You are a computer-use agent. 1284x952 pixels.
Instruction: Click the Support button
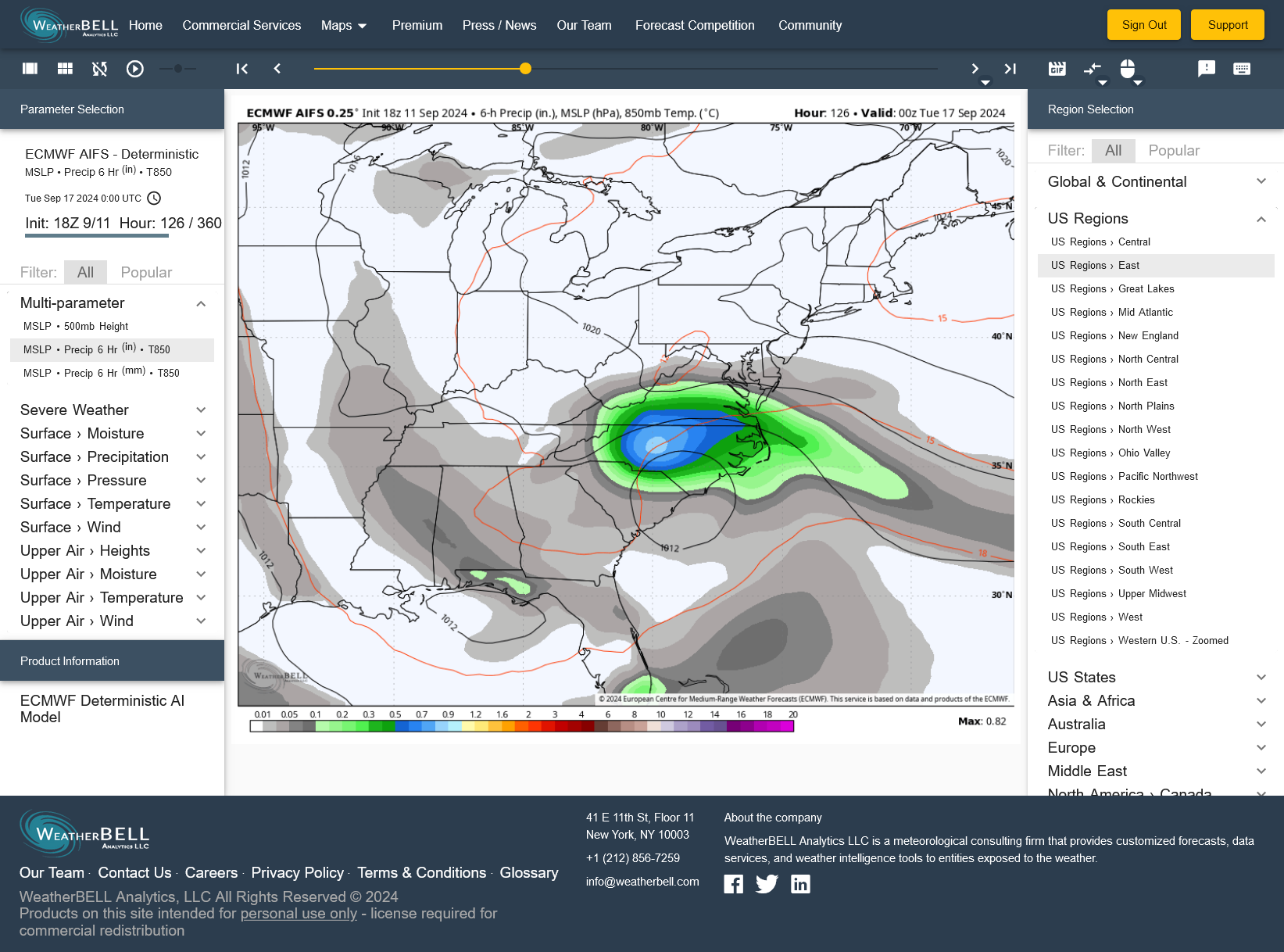1228,25
